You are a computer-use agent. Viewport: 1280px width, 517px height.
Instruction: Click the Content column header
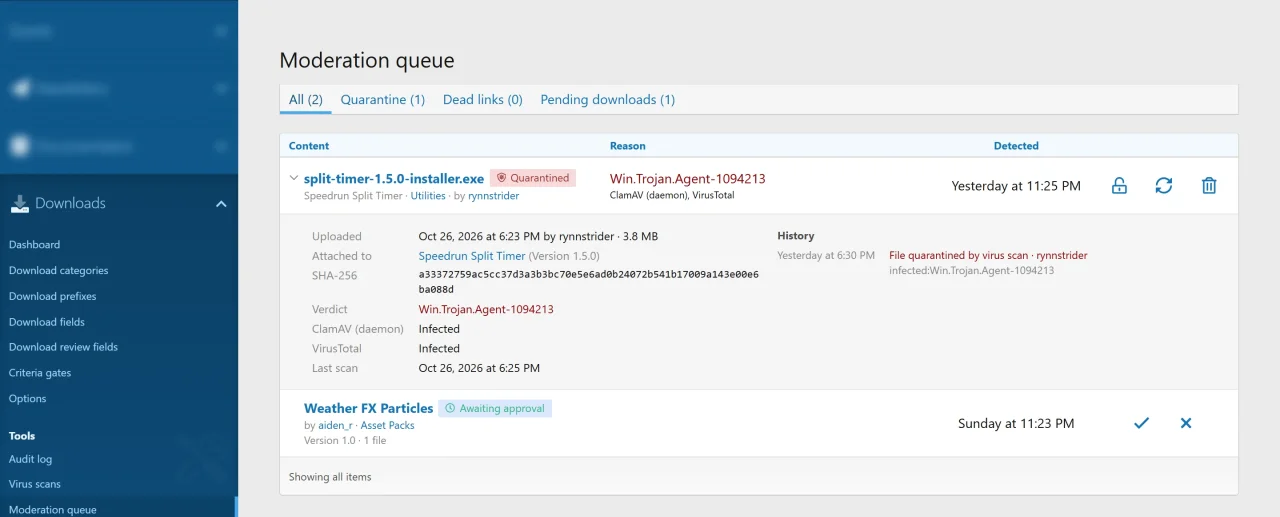[309, 146]
